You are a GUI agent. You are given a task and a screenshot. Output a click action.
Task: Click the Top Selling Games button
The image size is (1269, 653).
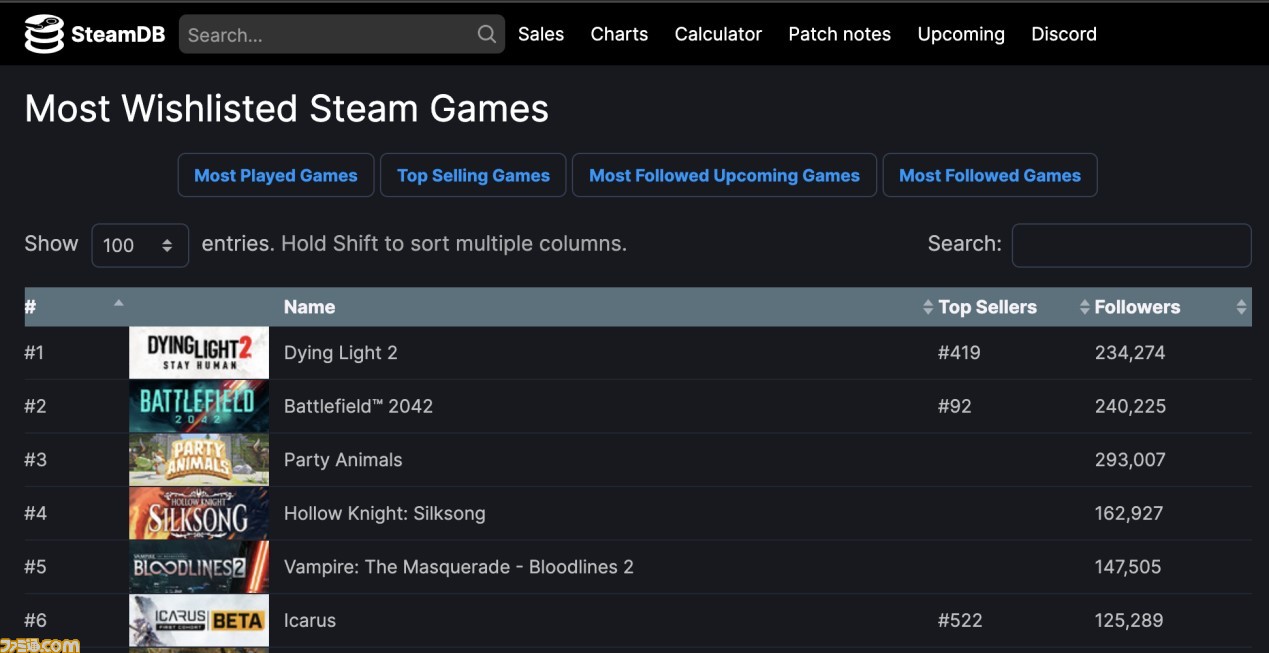pyautogui.click(x=473, y=175)
